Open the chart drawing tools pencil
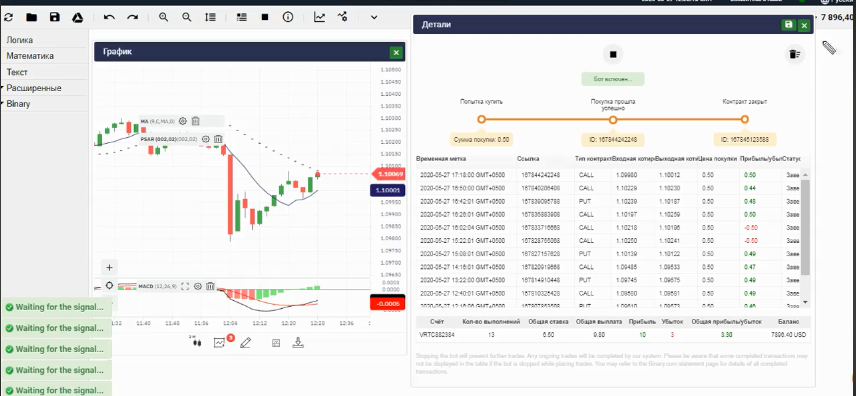 (x=245, y=342)
